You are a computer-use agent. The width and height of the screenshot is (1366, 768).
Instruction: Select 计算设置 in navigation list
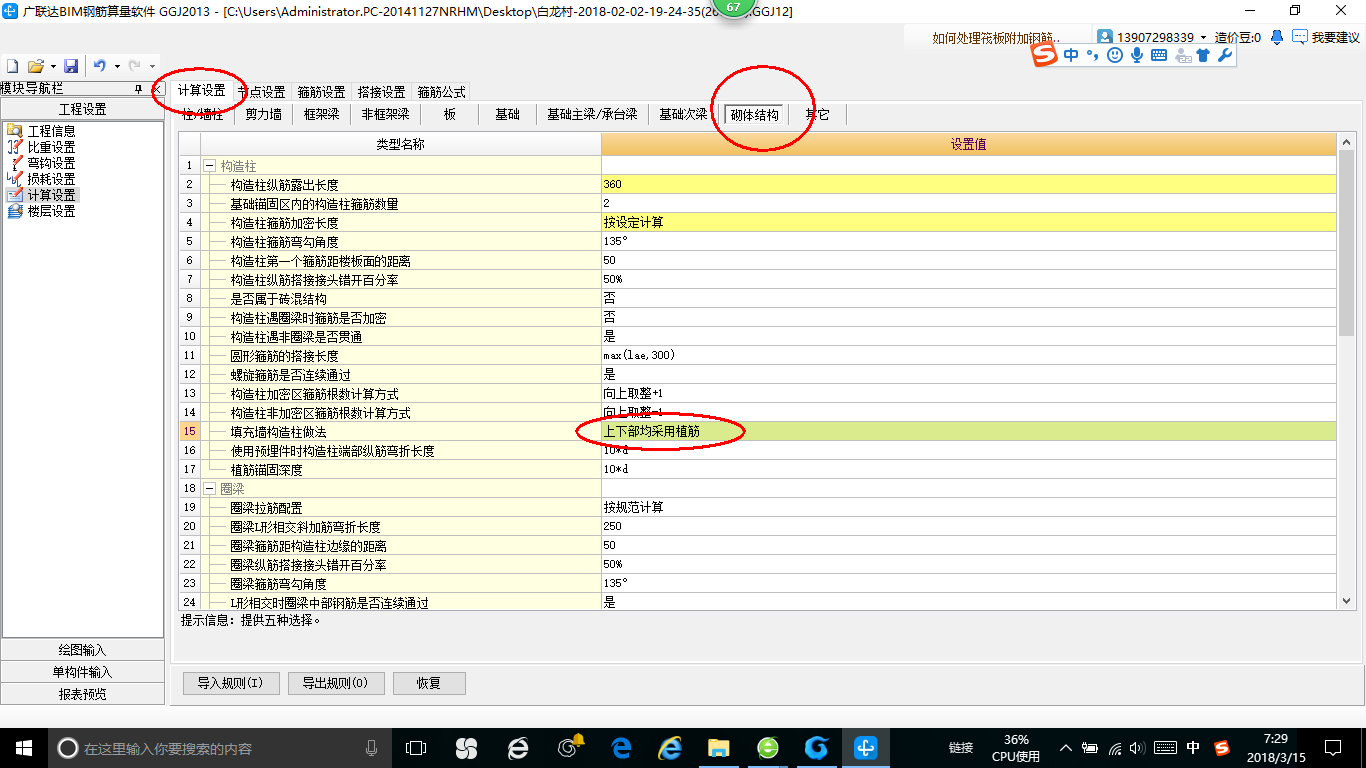pyautogui.click(x=51, y=195)
